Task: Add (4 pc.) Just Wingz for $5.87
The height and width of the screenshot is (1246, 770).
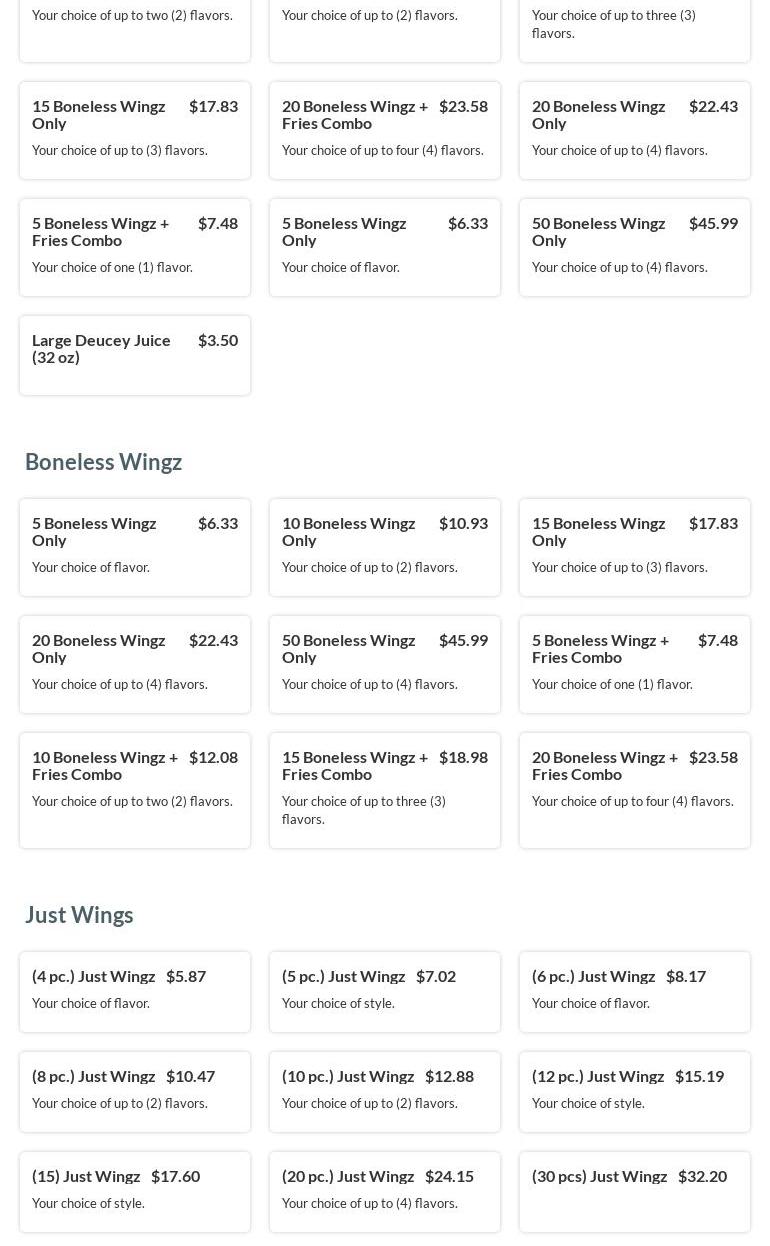Action: click(x=135, y=992)
